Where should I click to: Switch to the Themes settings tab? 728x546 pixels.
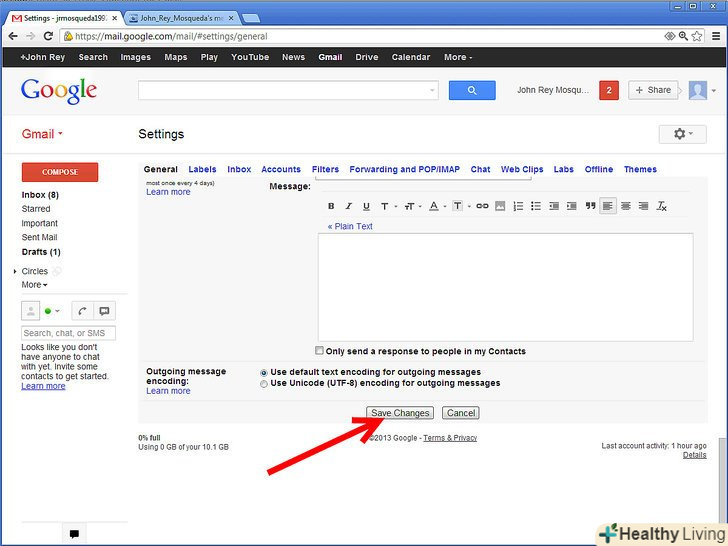(640, 169)
